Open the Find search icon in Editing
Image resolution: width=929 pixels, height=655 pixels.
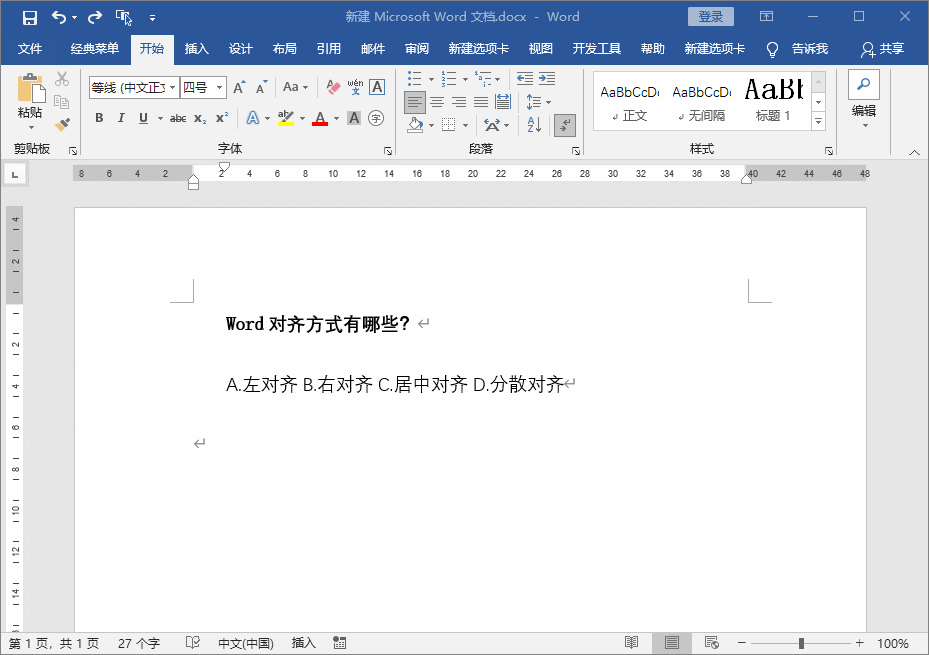(864, 85)
